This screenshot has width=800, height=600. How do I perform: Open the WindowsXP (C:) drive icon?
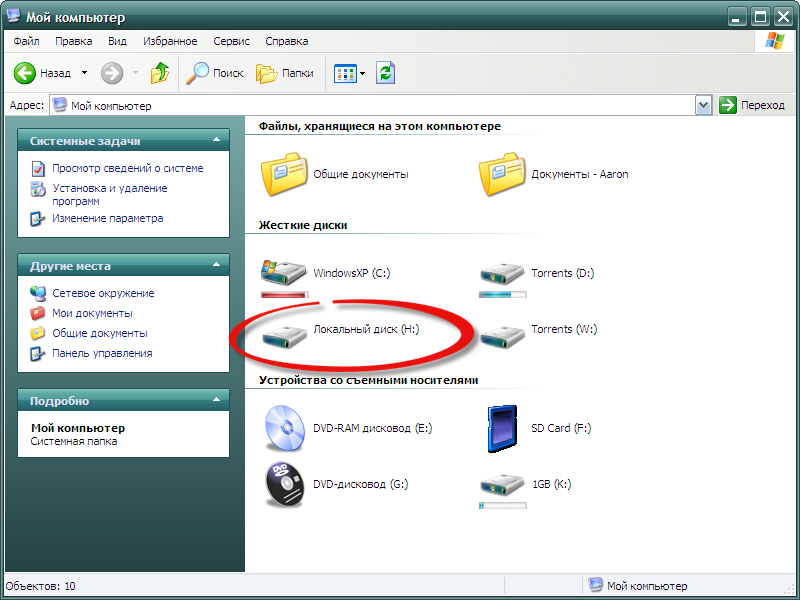[x=284, y=273]
